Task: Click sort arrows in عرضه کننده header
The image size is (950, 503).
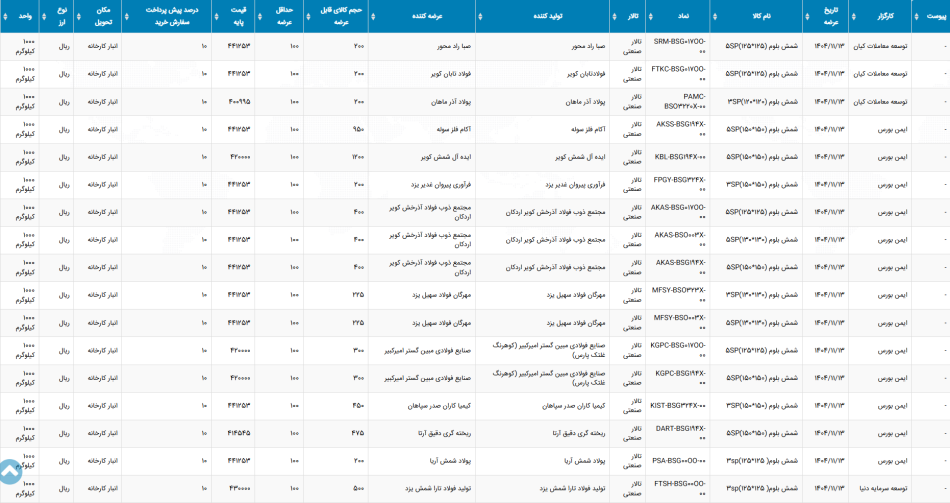Action: [x=372, y=16]
